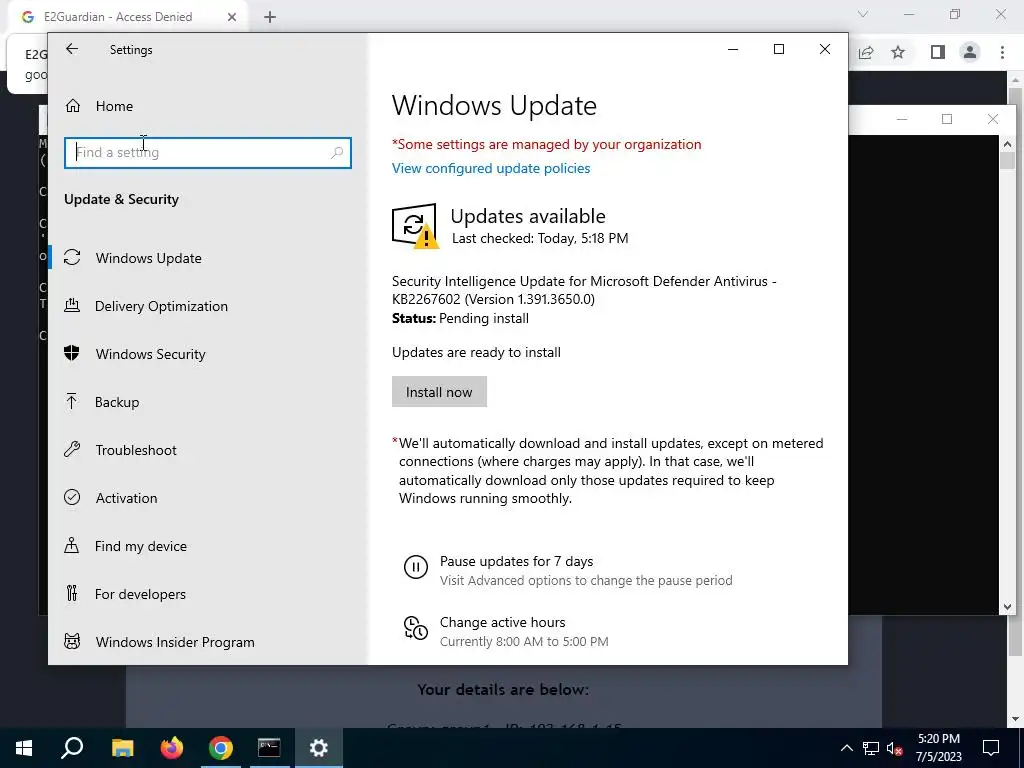Click 'Currently 8:00 AM to 5:00 PM' text
1024x768 pixels.
point(524,641)
